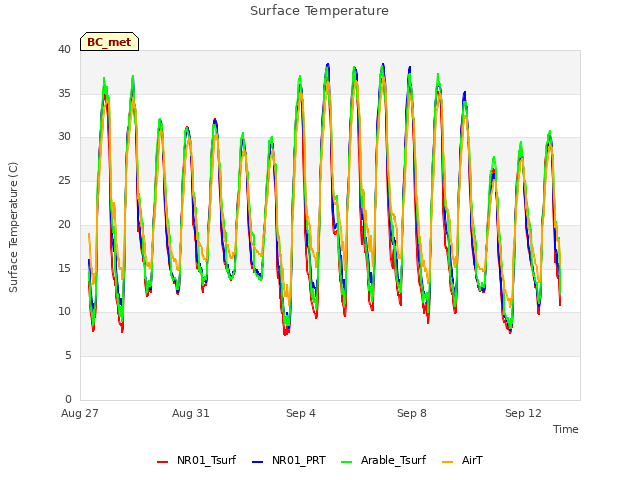The height and width of the screenshot is (480, 640).
Task: Toggle the NR01_Tsurf legend entry
Action: pyautogui.click(x=196, y=460)
